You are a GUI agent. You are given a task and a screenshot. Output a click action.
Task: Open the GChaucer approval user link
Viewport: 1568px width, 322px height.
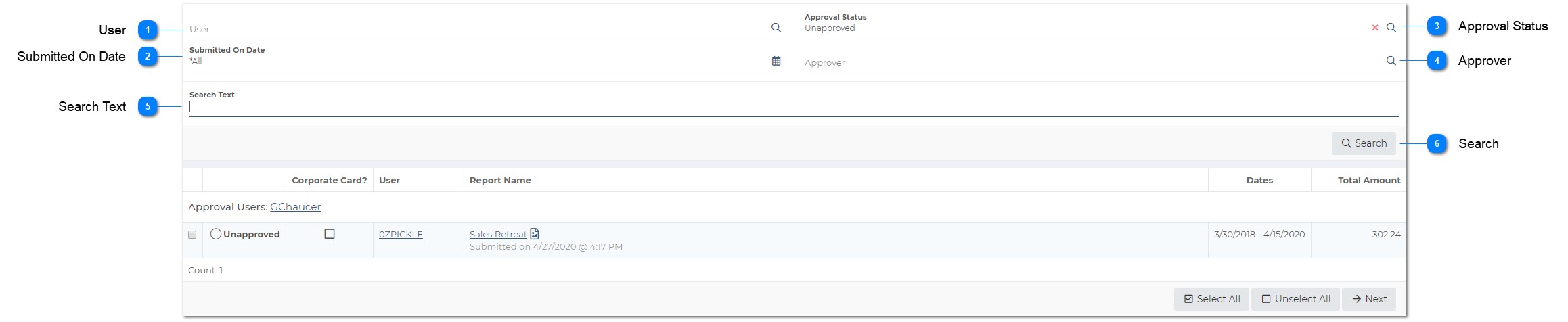tap(295, 207)
